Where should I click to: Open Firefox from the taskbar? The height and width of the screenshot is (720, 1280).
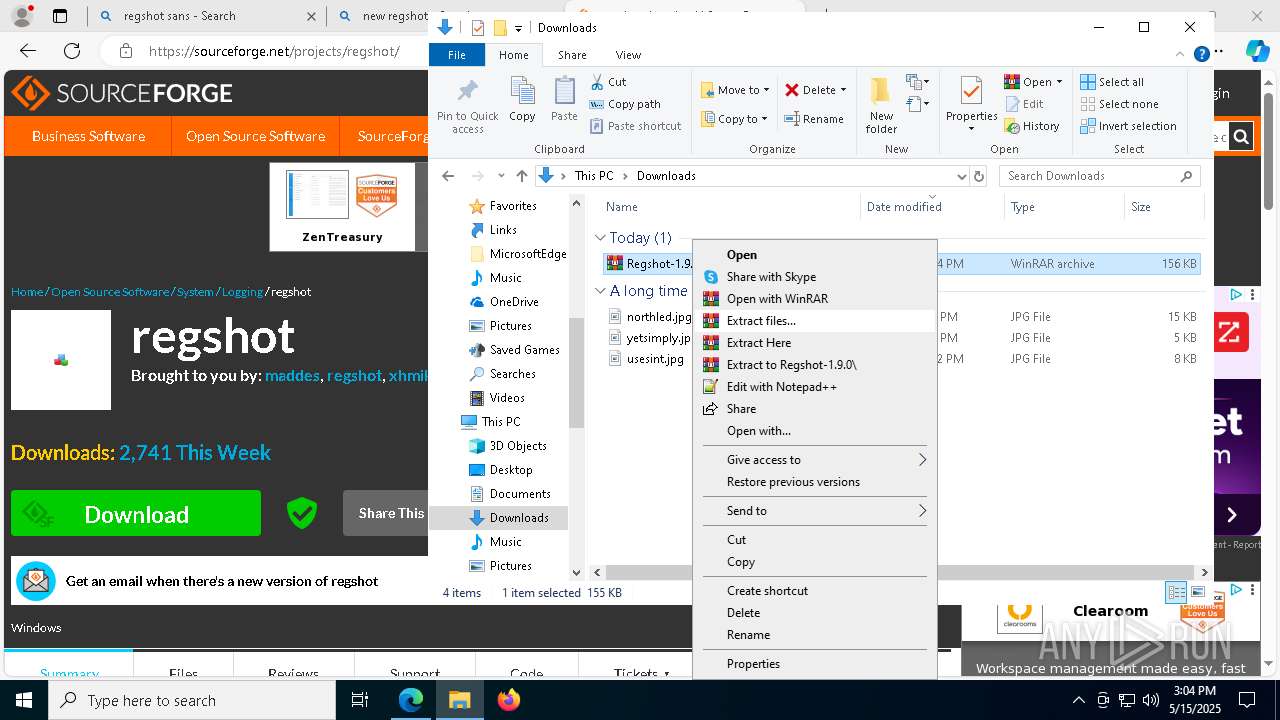point(509,700)
